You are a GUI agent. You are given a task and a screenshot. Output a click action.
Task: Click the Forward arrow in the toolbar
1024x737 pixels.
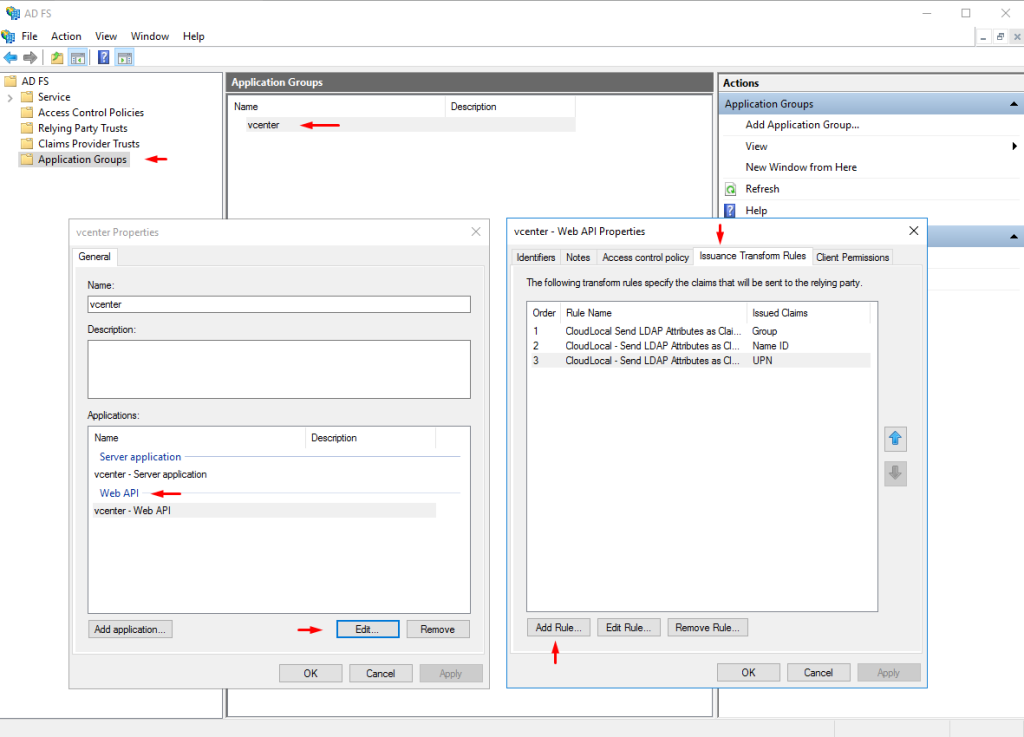(31, 58)
